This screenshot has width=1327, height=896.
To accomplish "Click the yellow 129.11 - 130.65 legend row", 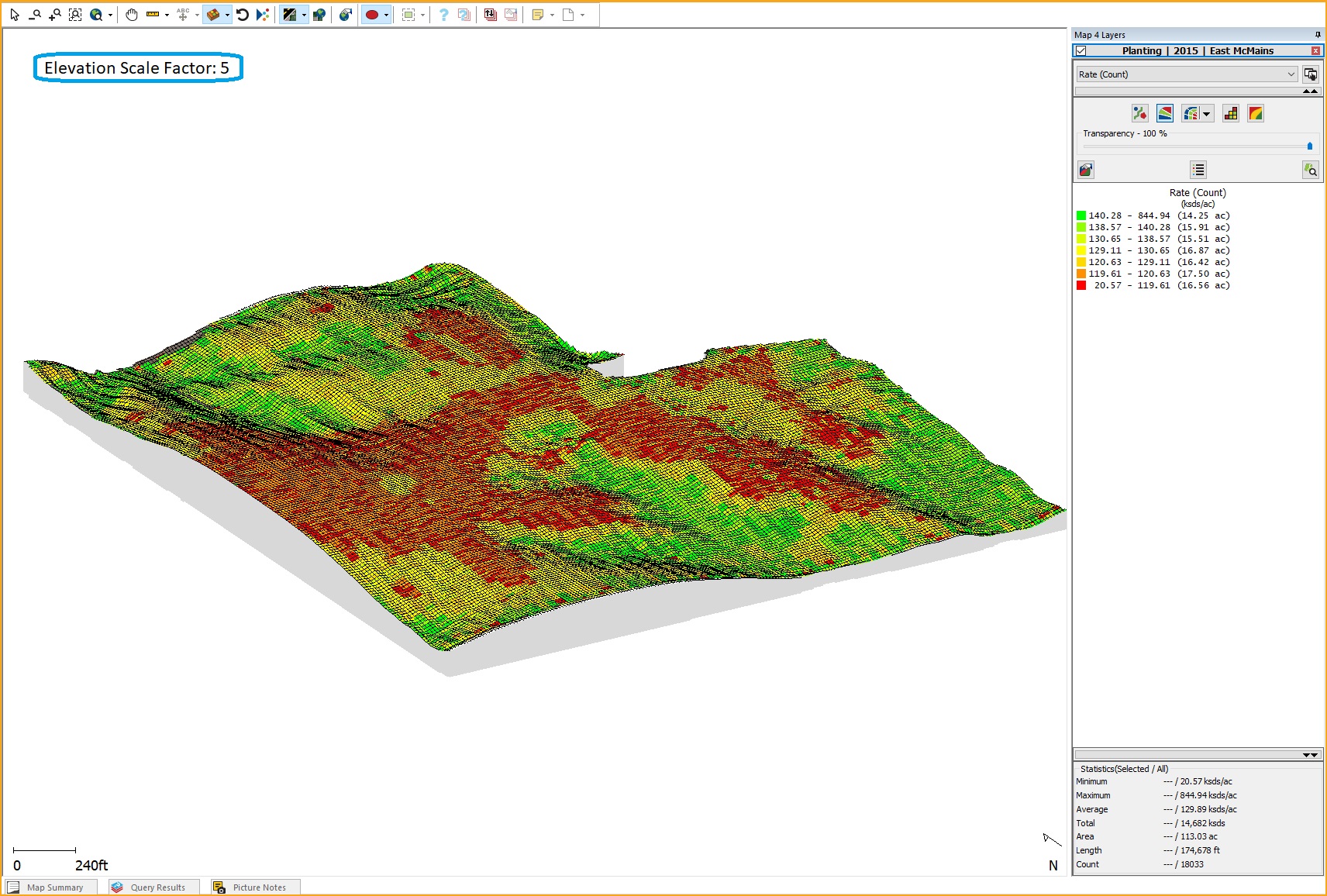I will click(x=1153, y=251).
